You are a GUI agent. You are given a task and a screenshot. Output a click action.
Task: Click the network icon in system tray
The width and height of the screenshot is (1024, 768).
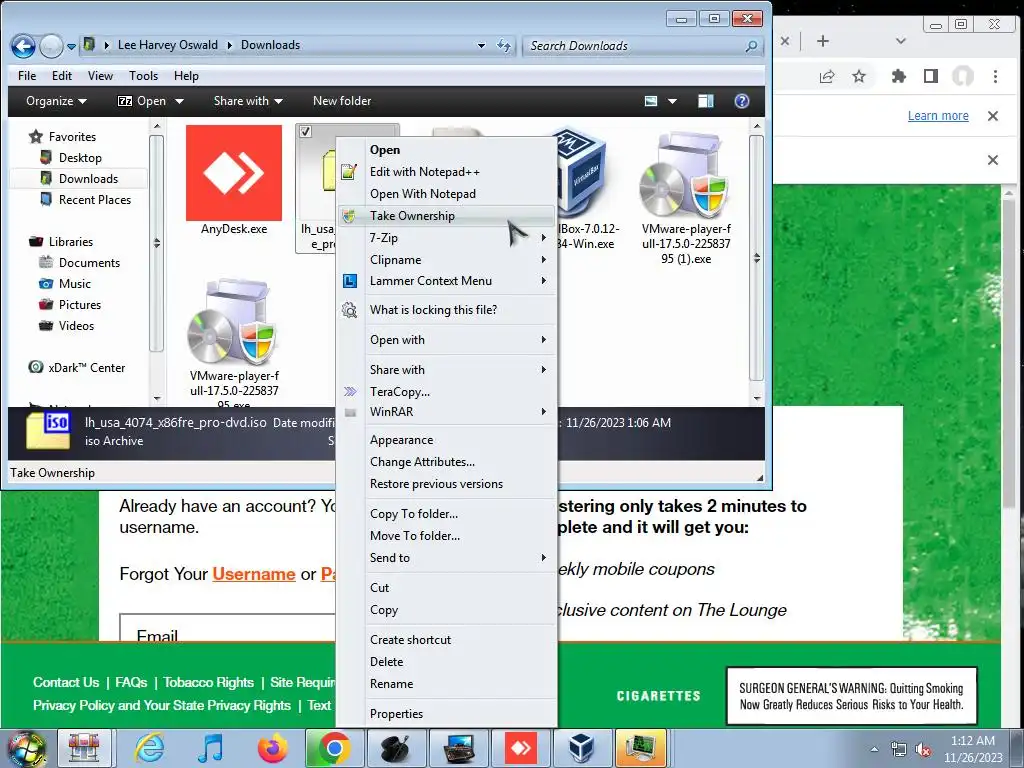pyautogui.click(x=899, y=750)
